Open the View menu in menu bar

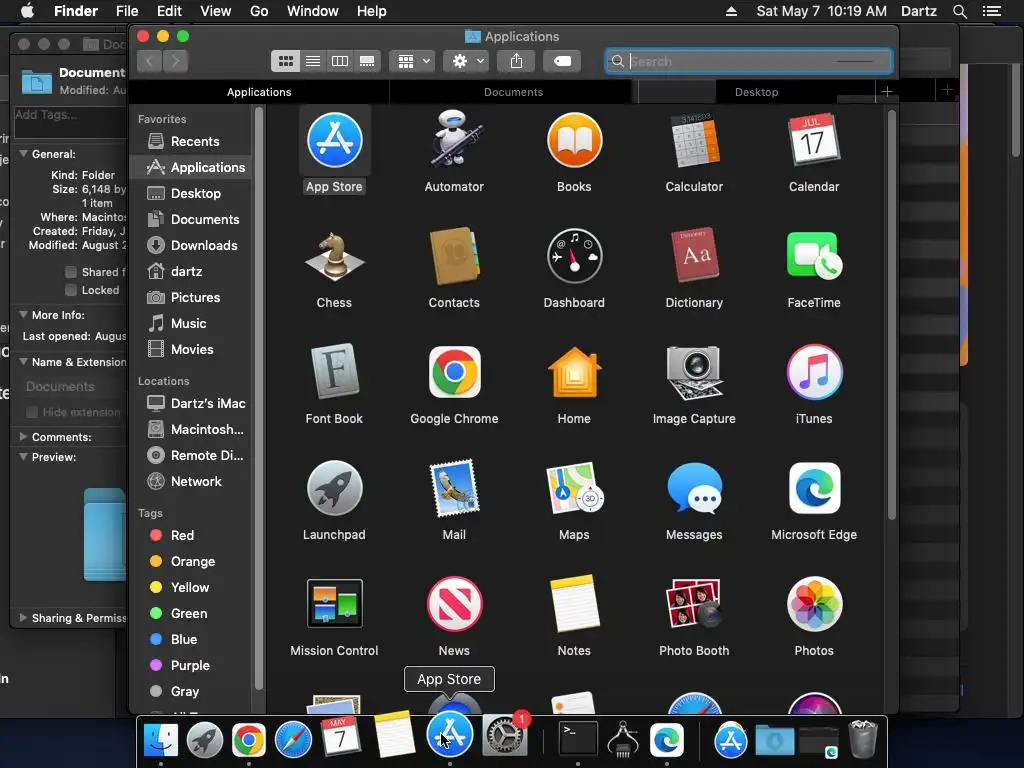click(216, 11)
